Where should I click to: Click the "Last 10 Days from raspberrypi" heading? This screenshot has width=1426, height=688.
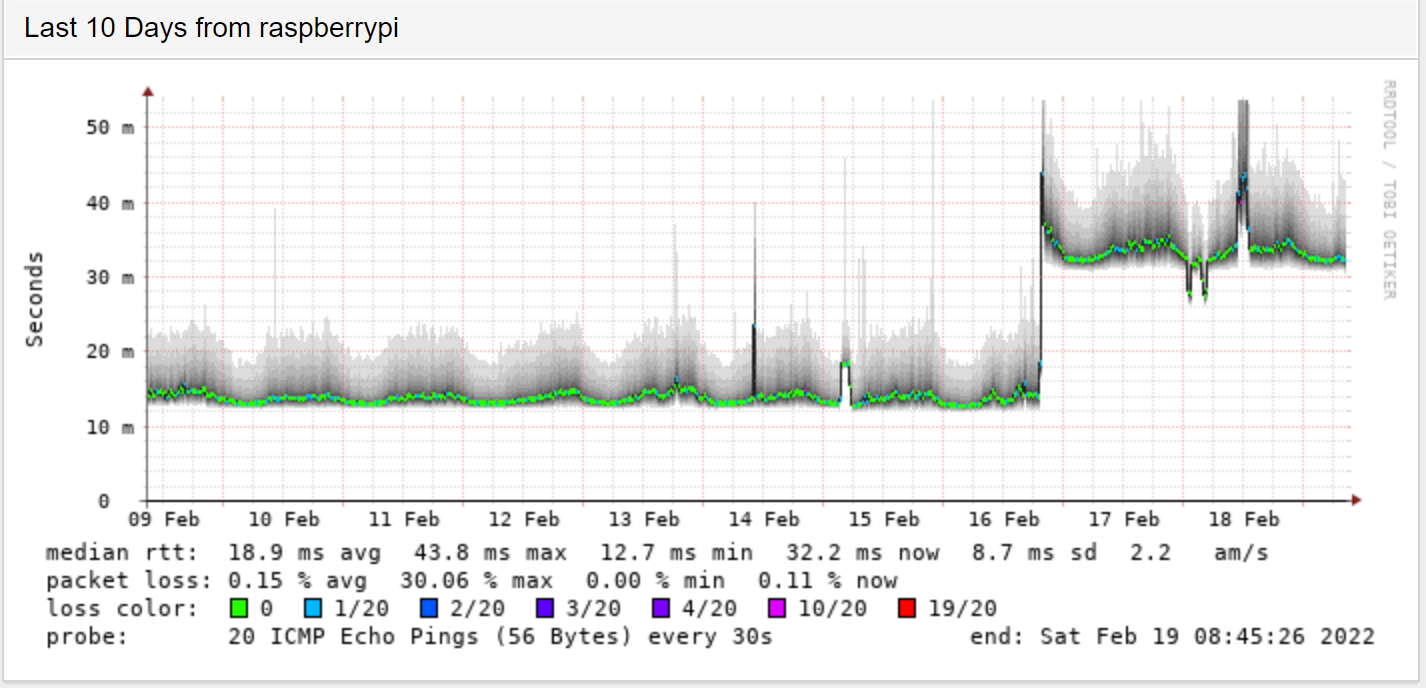point(211,28)
